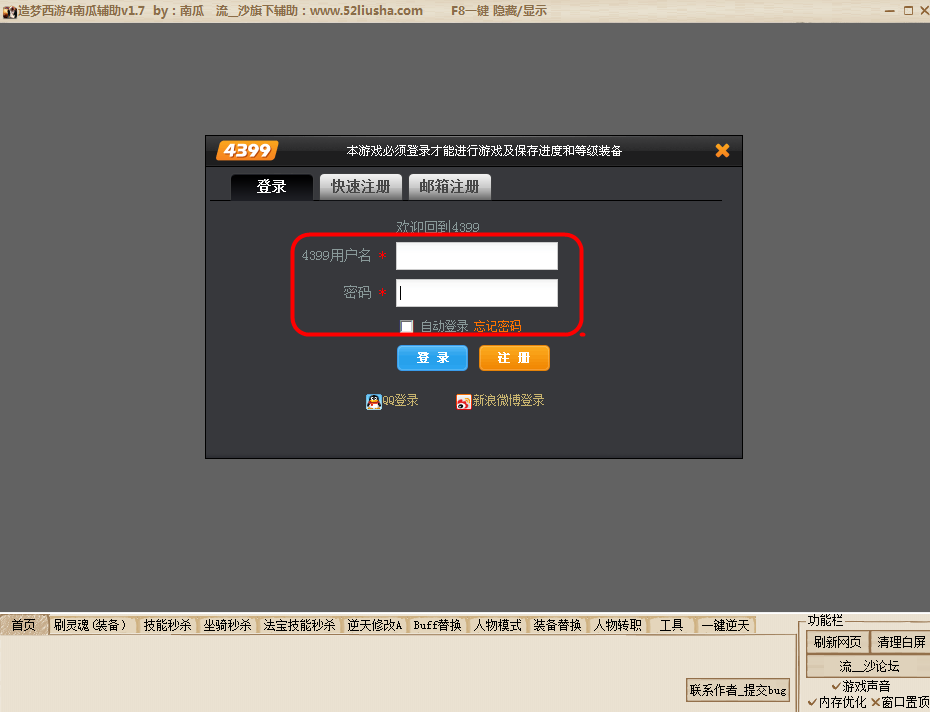The width and height of the screenshot is (930, 712).
Task: Open the 人物转职 tab
Action: click(x=617, y=625)
